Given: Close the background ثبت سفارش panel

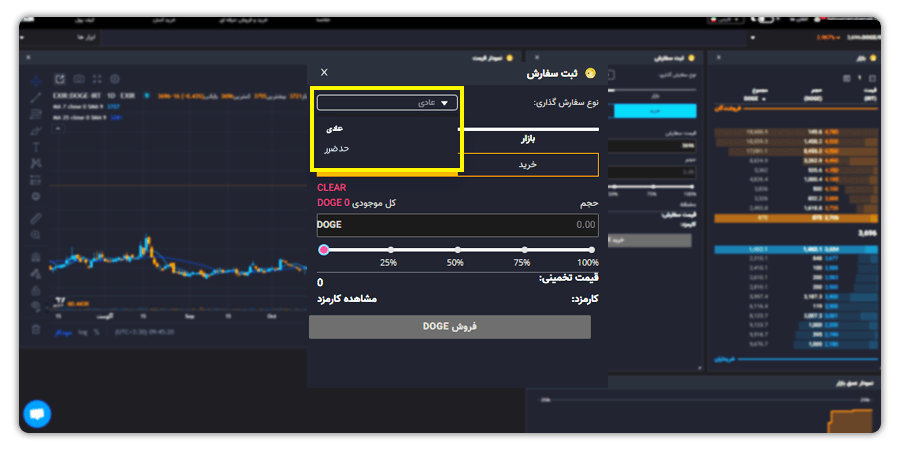Looking at the screenshot, I should coord(537,58).
